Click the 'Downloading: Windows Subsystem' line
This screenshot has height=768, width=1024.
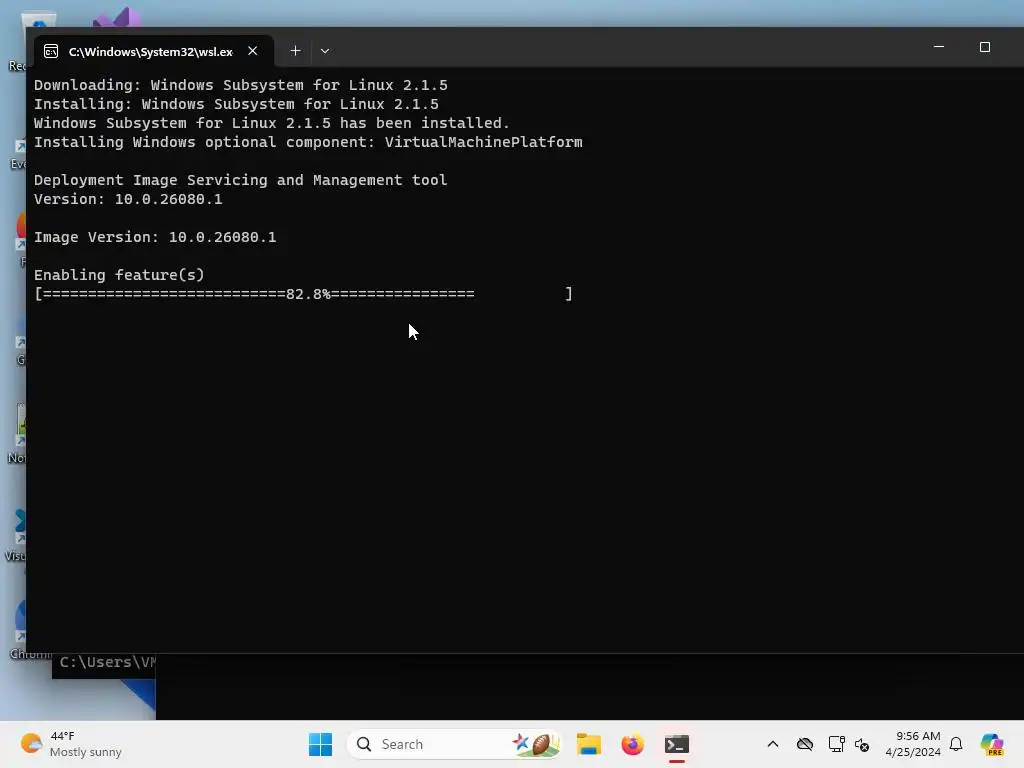pyautogui.click(x=241, y=86)
